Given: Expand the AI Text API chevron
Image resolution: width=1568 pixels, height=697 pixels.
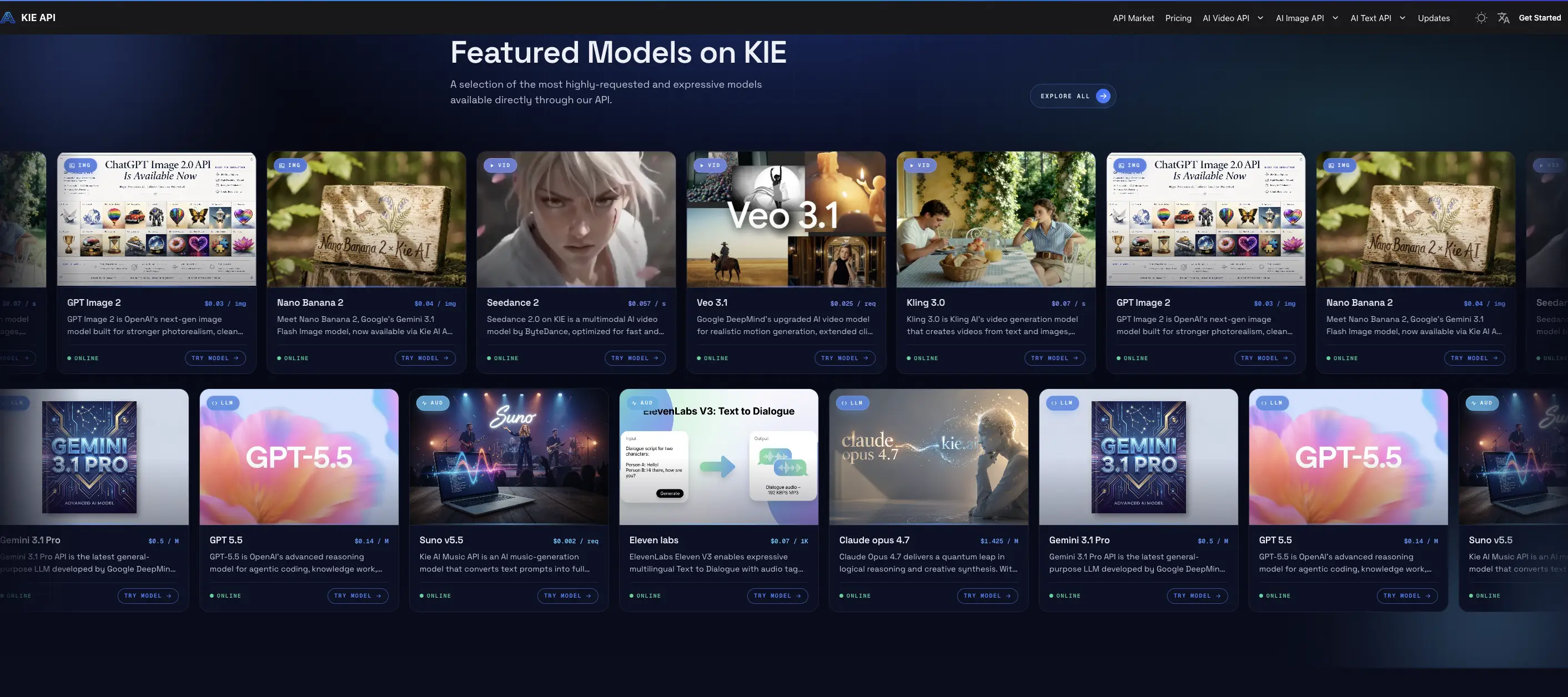Looking at the screenshot, I should [1403, 18].
